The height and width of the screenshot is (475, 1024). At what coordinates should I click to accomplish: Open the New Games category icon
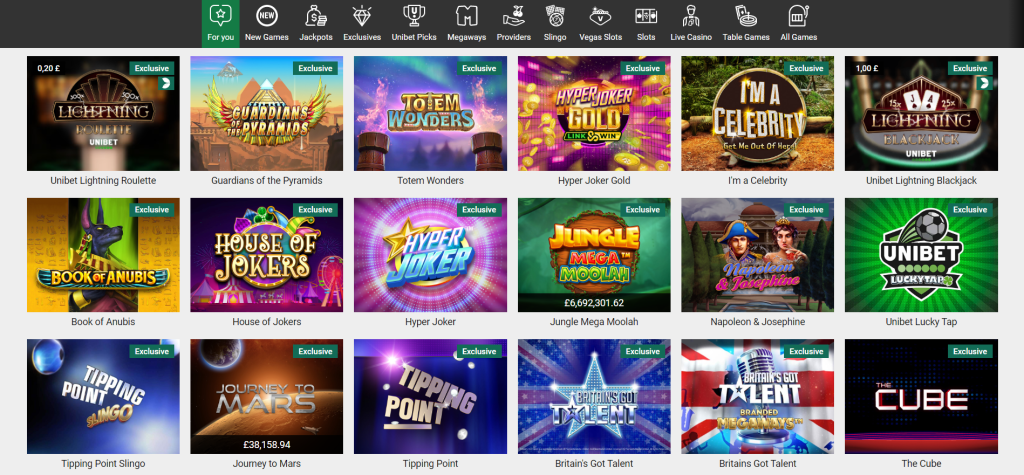[266, 15]
